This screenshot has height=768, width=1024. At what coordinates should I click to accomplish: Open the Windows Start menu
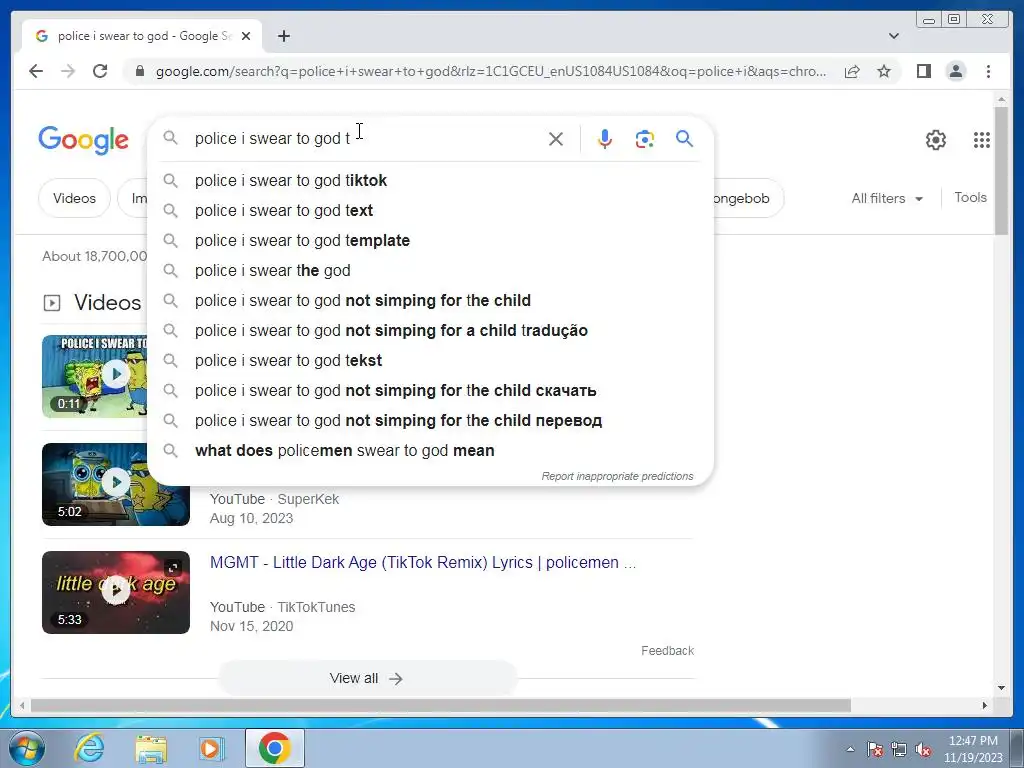click(26, 748)
